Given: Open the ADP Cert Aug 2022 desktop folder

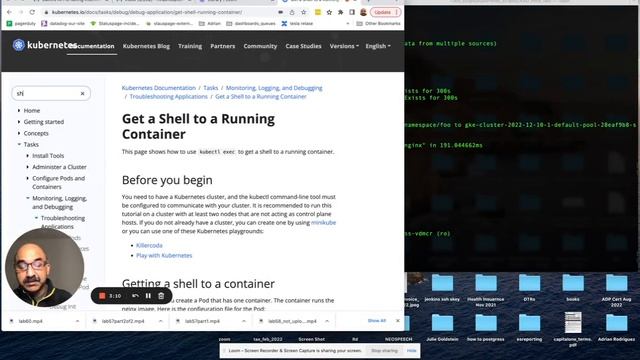Looking at the screenshot, I should coord(616,290).
